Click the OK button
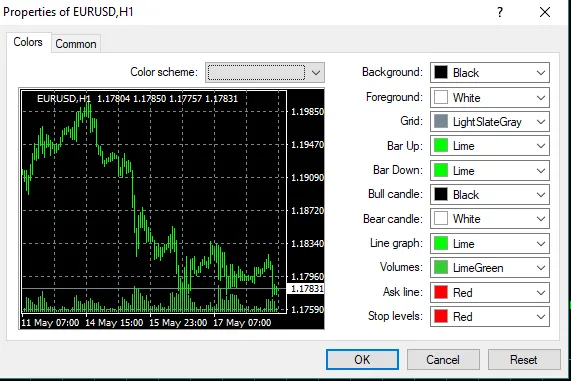 click(x=362, y=360)
